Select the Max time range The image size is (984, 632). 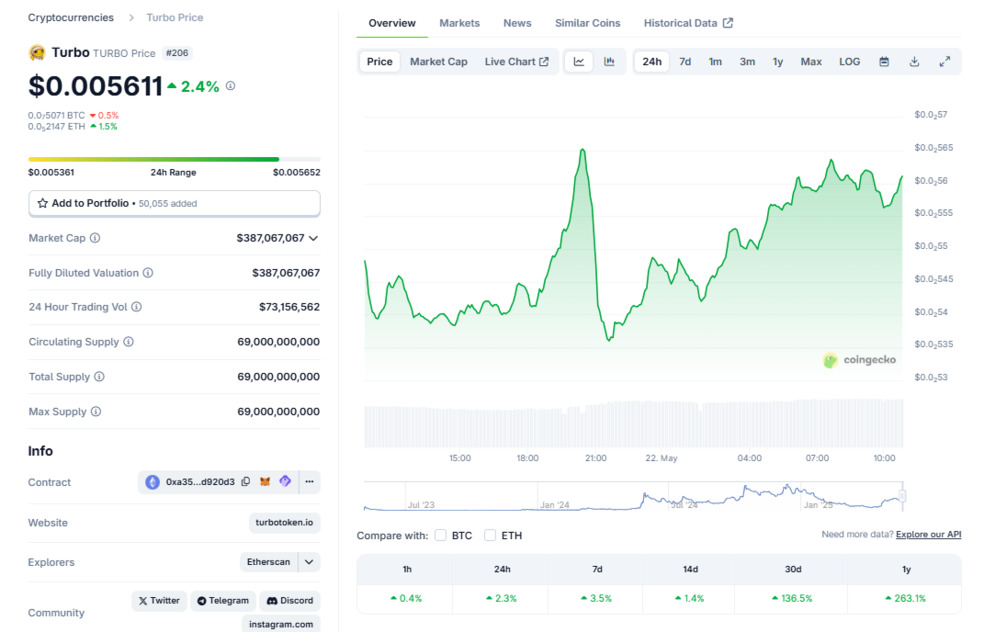(811, 62)
